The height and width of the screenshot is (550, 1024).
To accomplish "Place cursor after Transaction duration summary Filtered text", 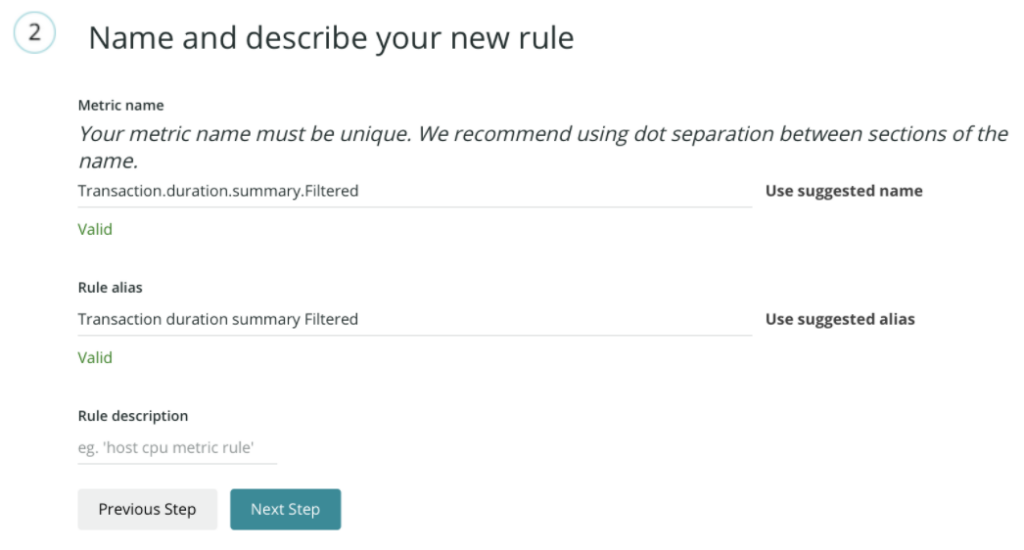I will [x=359, y=319].
